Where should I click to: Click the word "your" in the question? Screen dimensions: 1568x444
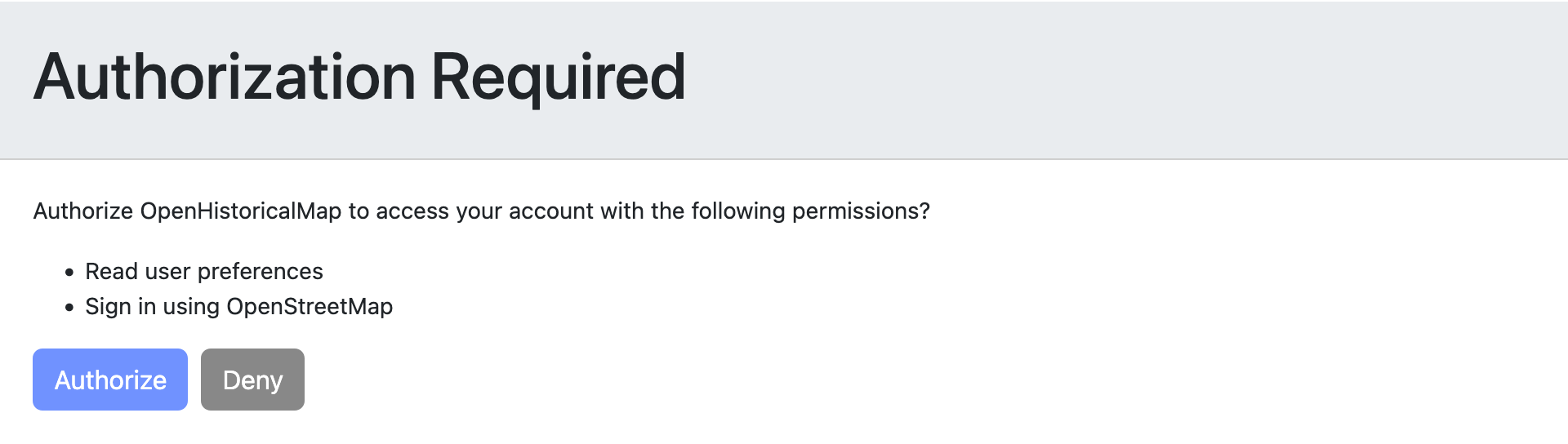click(x=479, y=211)
